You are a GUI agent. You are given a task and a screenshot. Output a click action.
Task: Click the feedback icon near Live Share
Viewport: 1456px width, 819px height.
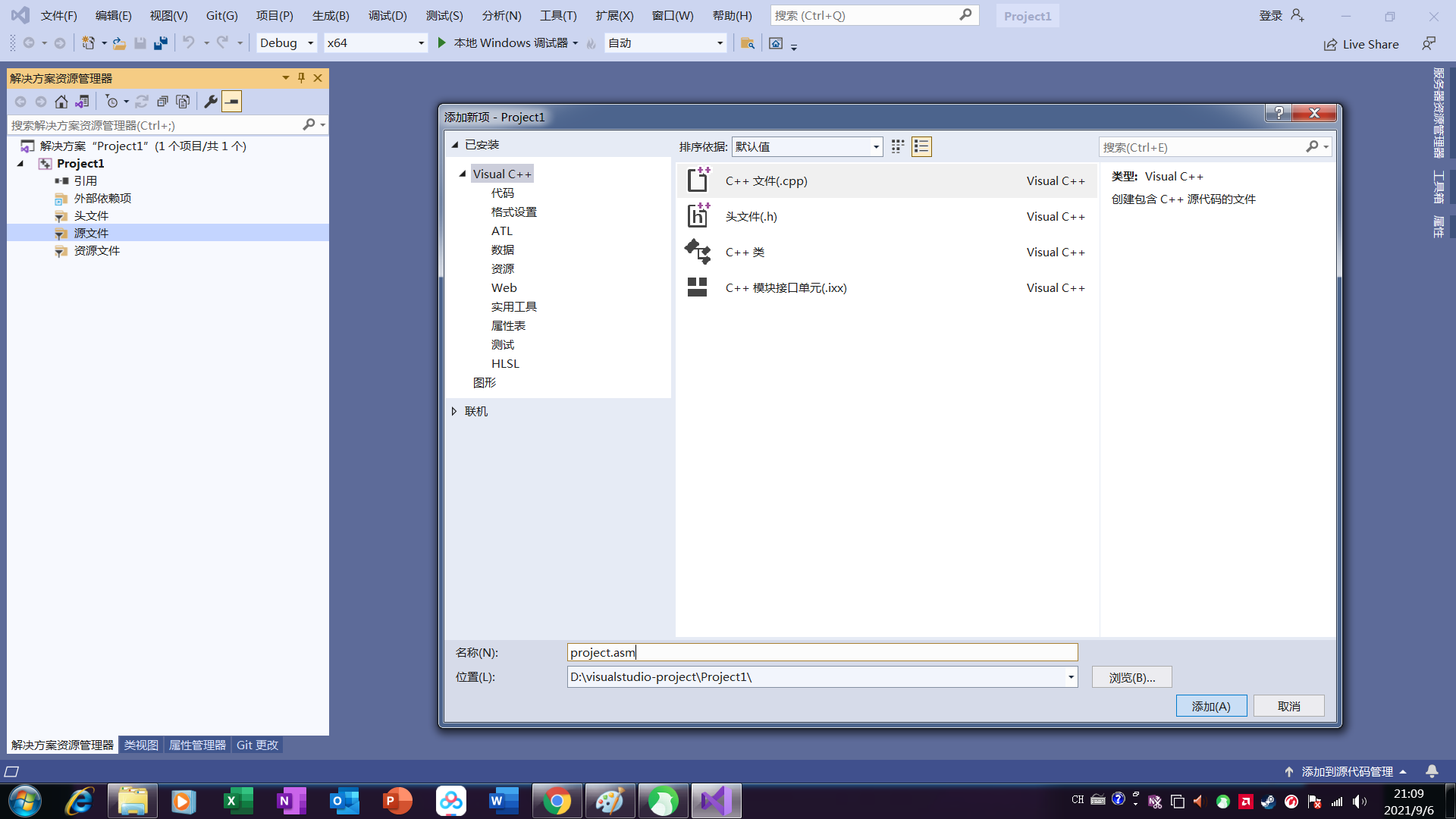(1429, 44)
